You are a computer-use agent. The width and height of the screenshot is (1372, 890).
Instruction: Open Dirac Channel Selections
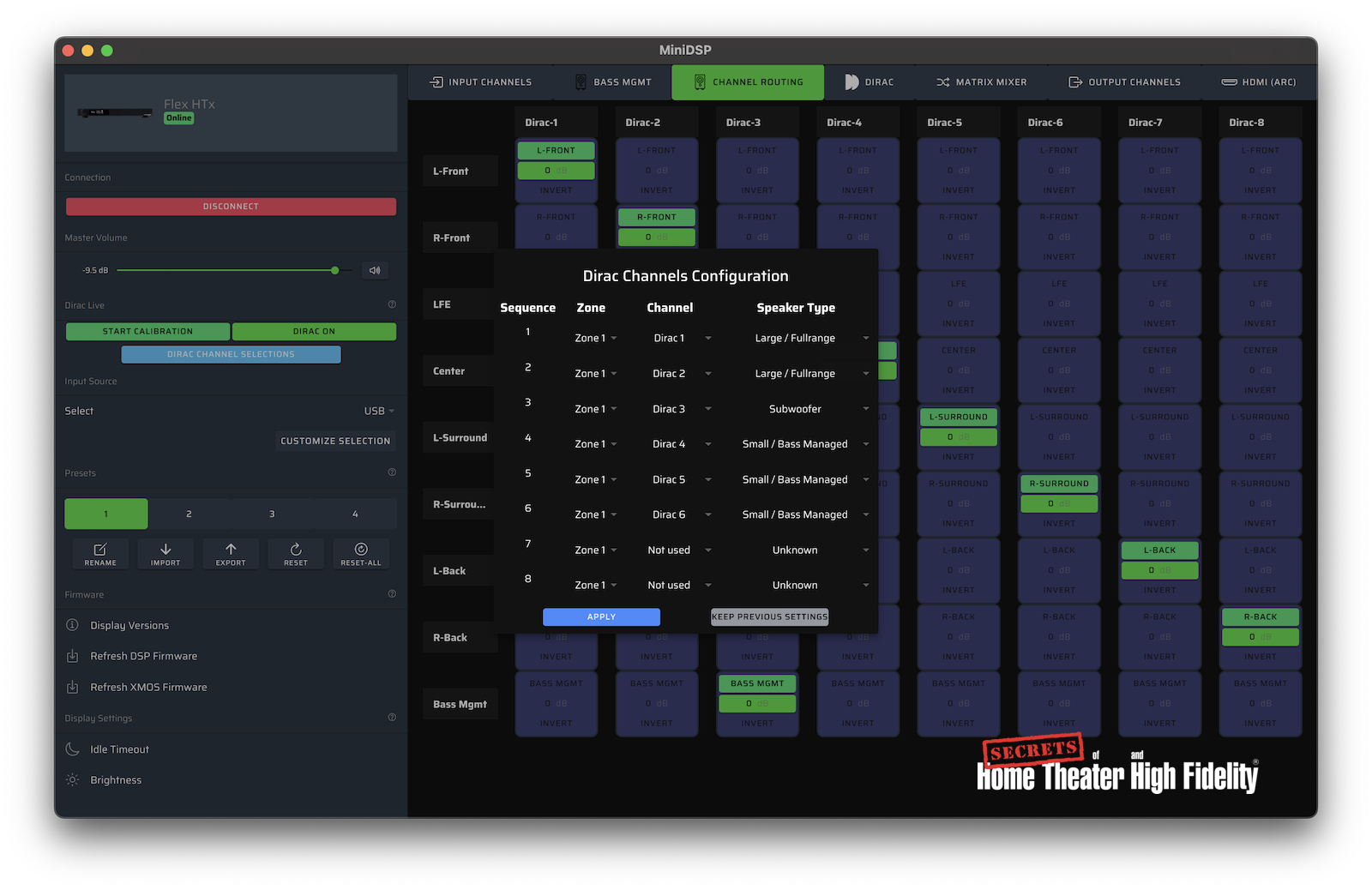point(231,354)
